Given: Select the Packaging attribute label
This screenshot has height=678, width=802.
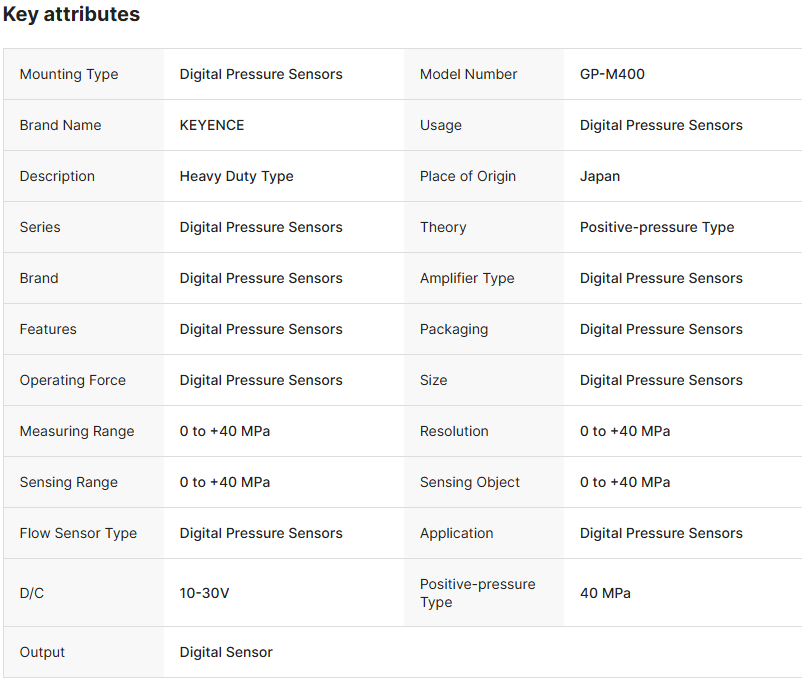Looking at the screenshot, I should click(454, 329).
